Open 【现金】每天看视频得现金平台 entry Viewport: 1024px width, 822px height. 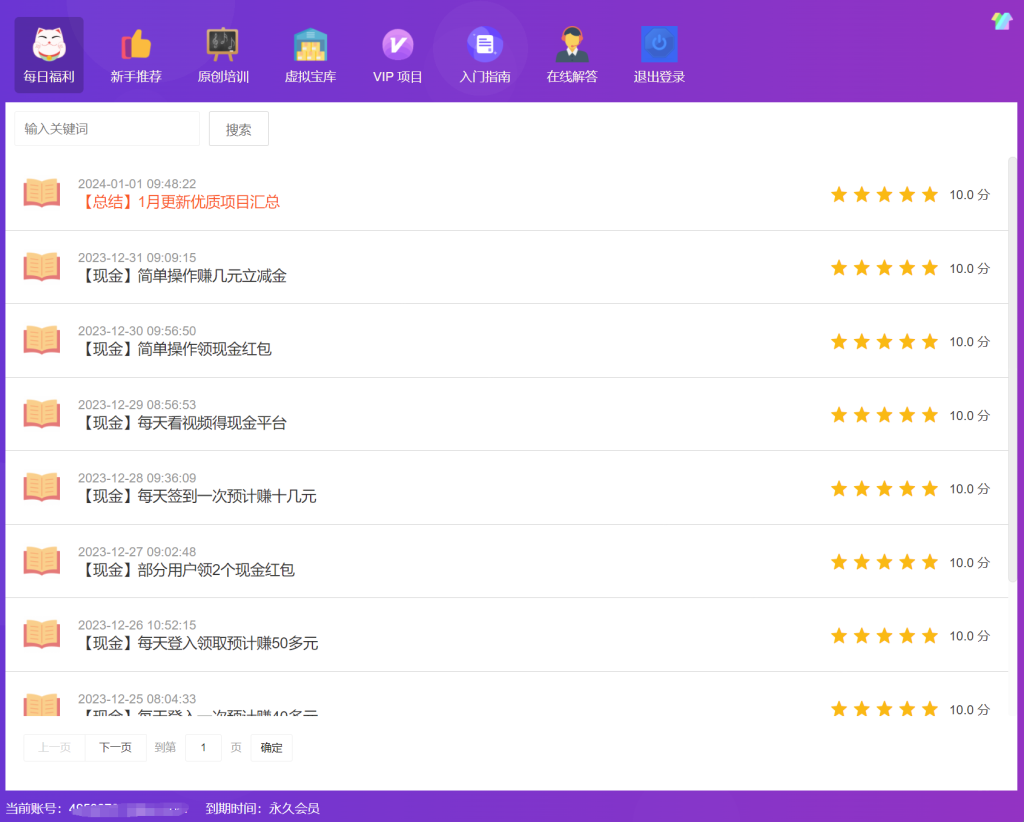click(182, 423)
